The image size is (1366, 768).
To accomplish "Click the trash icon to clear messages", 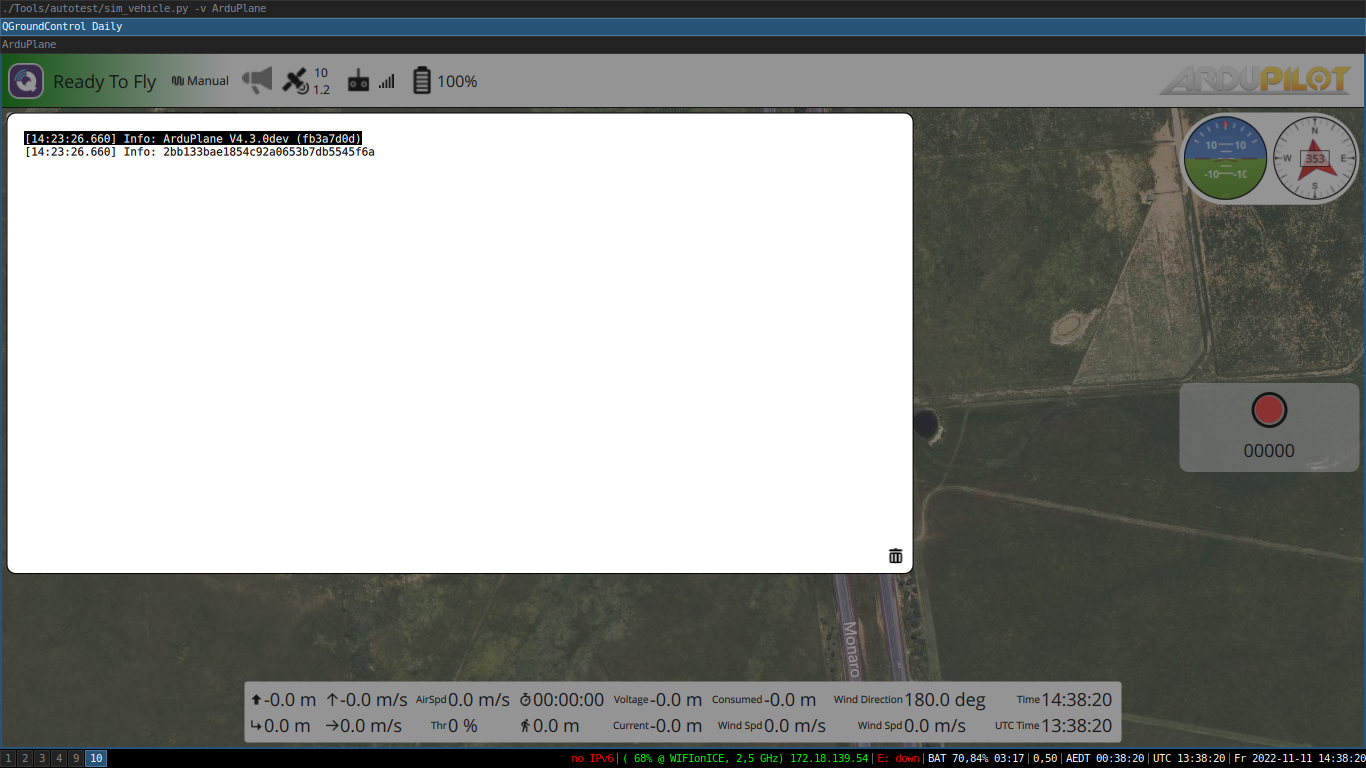I will pos(894,555).
